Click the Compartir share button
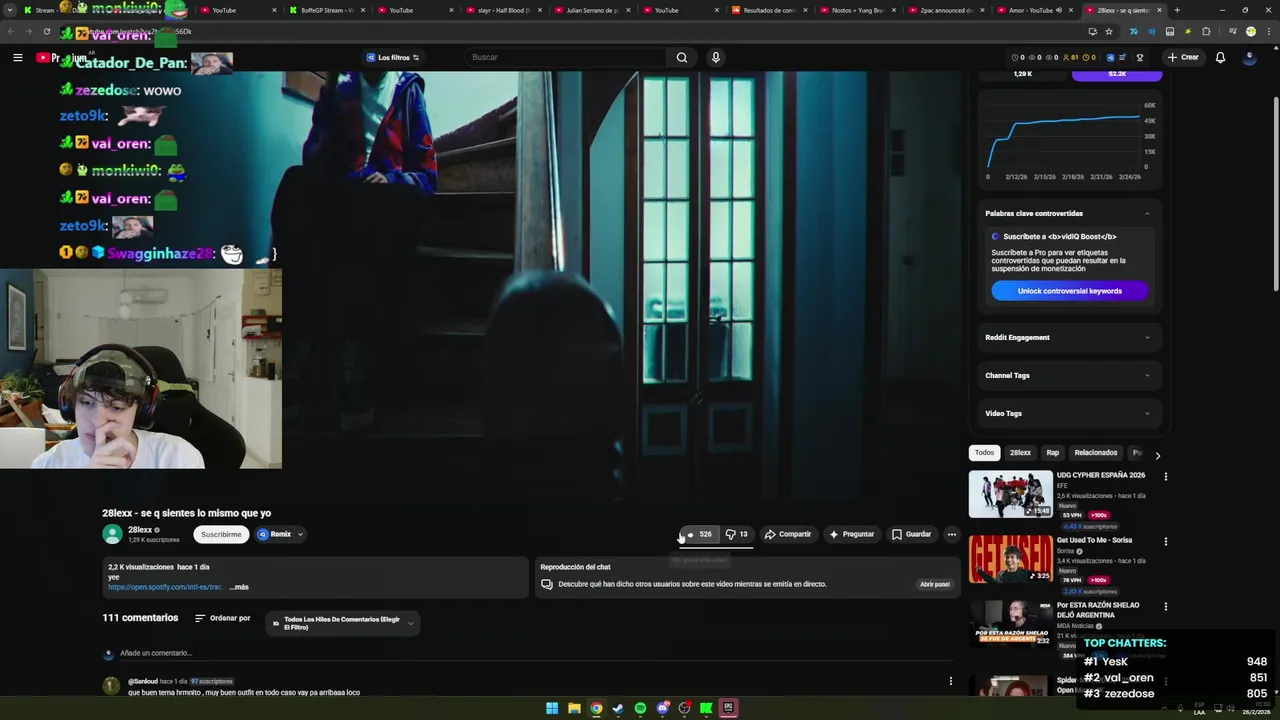The image size is (1280, 720). click(x=788, y=534)
